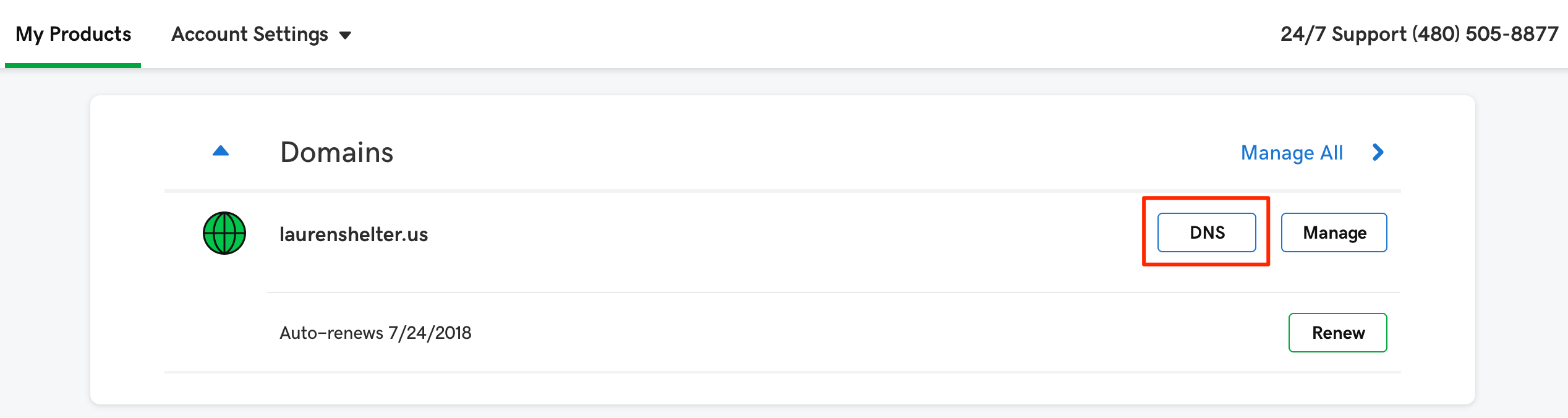
Task: Switch to the My Products tab
Action: coord(73,34)
